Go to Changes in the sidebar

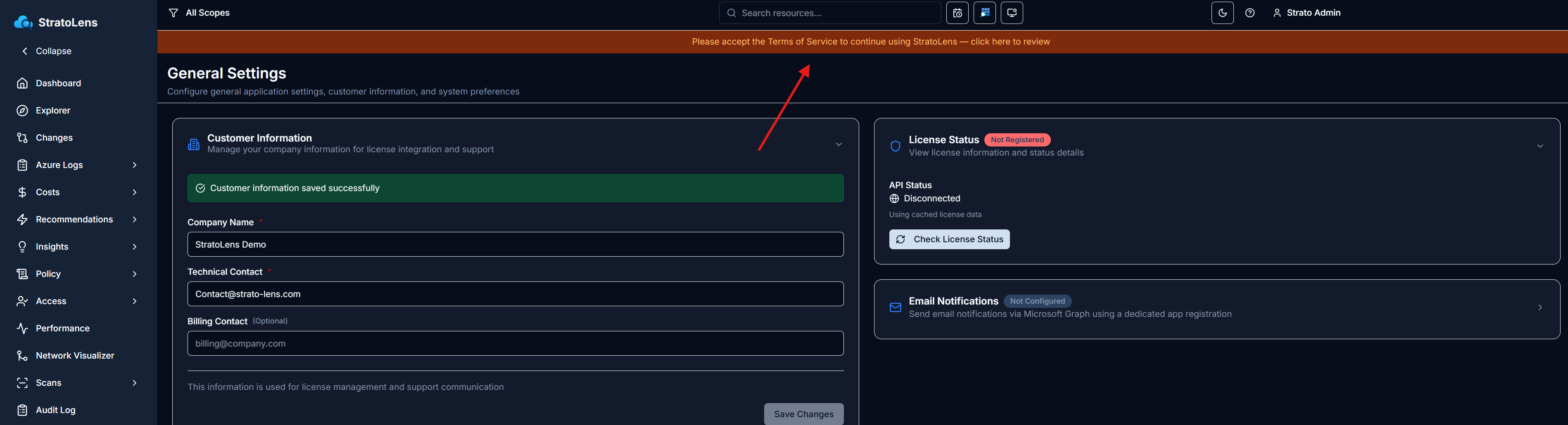54,137
